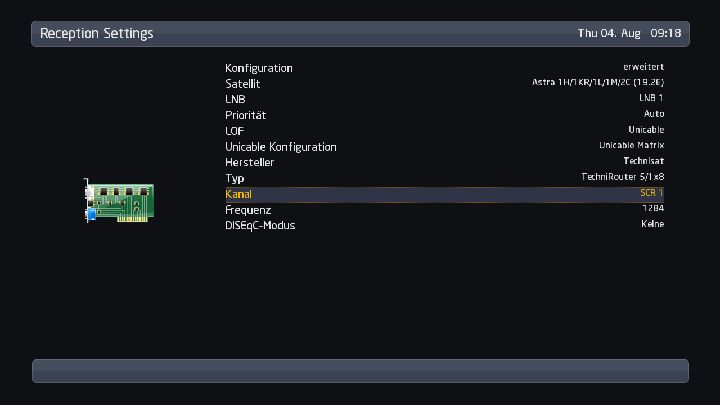Change manufacturer value 'Technisat'

pos(643,161)
